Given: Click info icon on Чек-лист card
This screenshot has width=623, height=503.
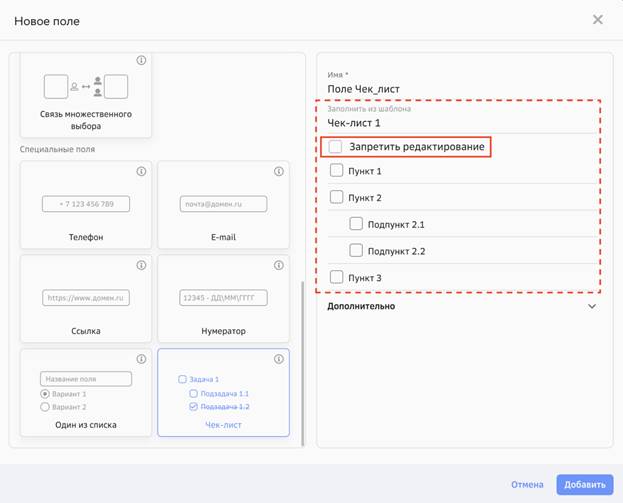Looking at the screenshot, I should point(279,359).
